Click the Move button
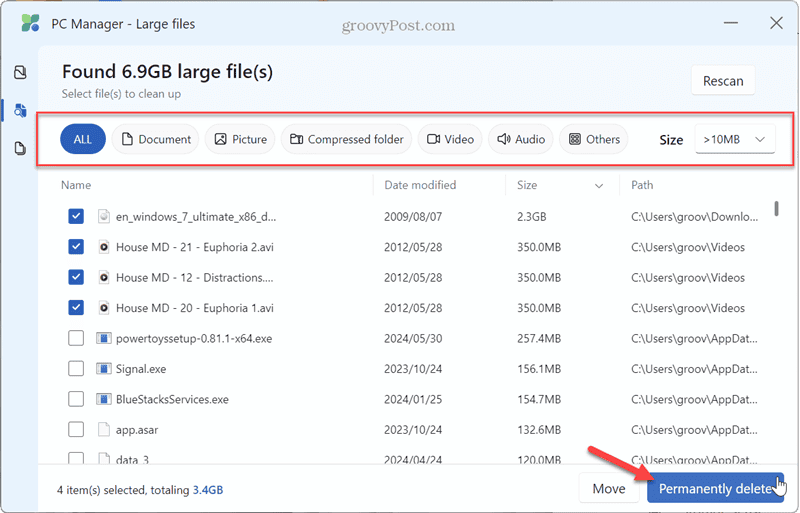The image size is (800, 513). tap(609, 488)
